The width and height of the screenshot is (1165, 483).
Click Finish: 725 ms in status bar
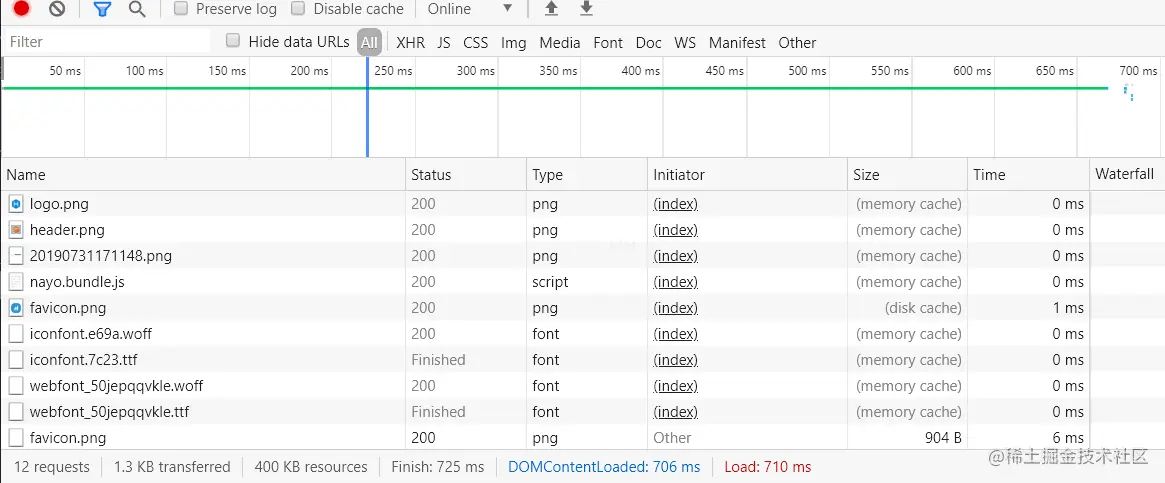[438, 467]
